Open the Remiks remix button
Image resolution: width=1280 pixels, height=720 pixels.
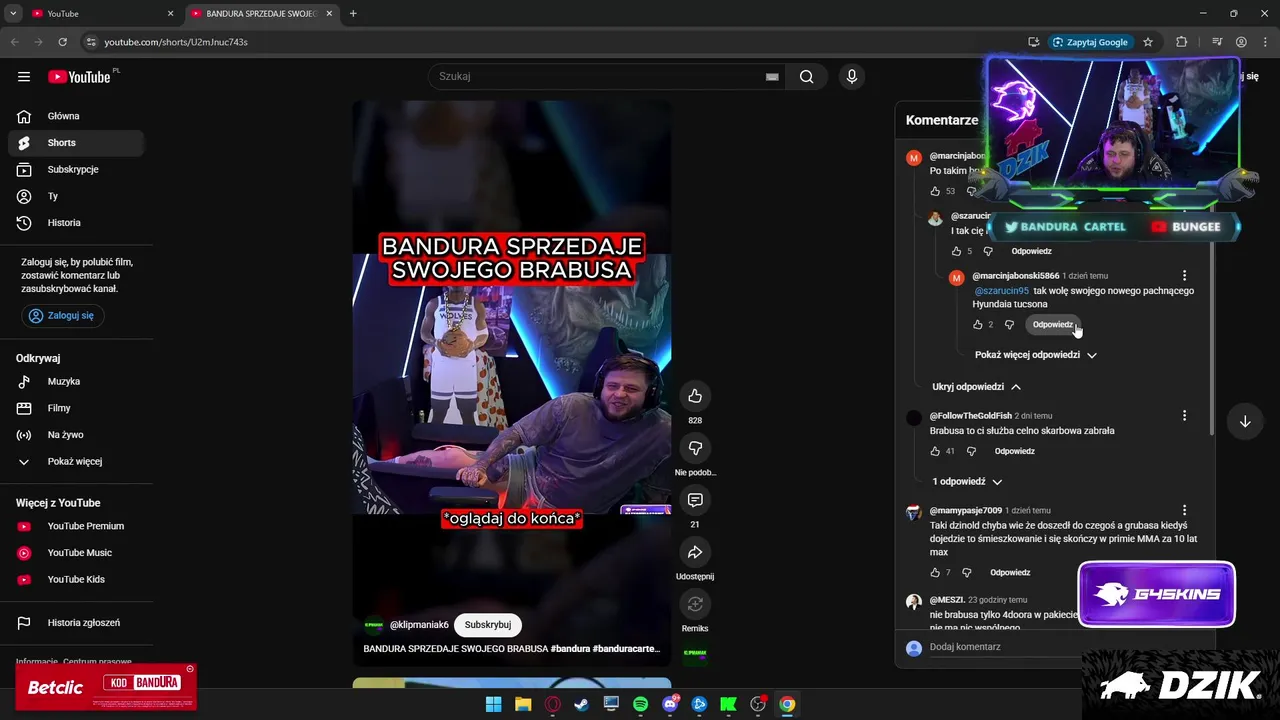click(695, 604)
